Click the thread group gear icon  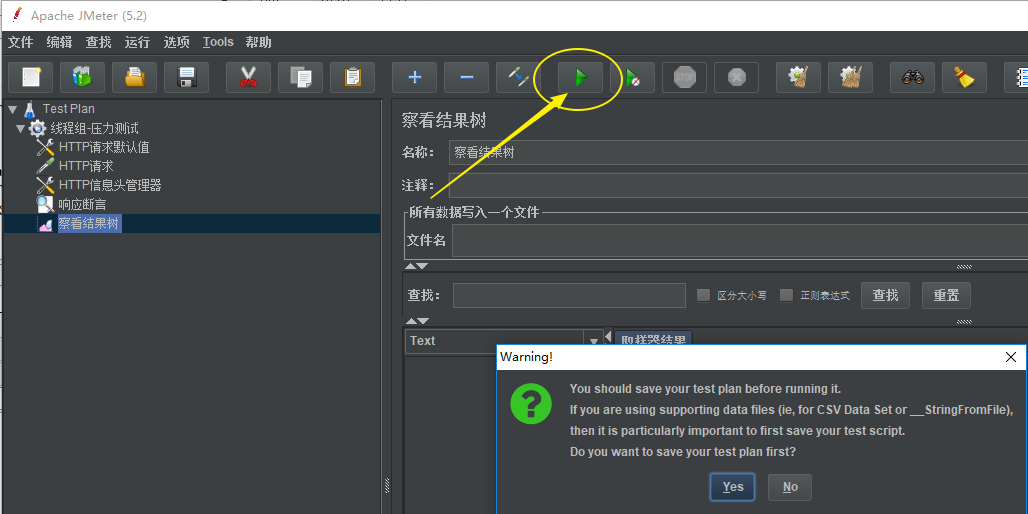point(37,128)
